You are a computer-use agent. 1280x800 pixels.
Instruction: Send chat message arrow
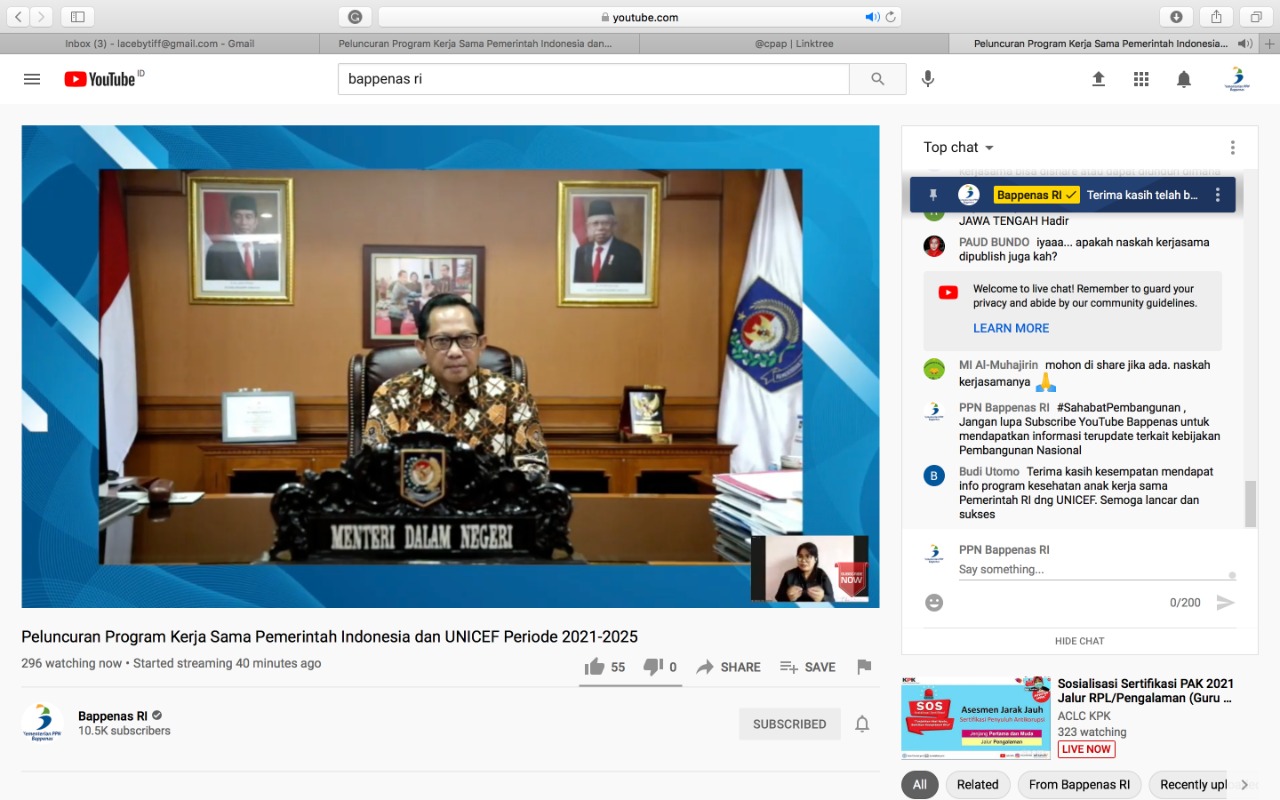tap(1225, 603)
